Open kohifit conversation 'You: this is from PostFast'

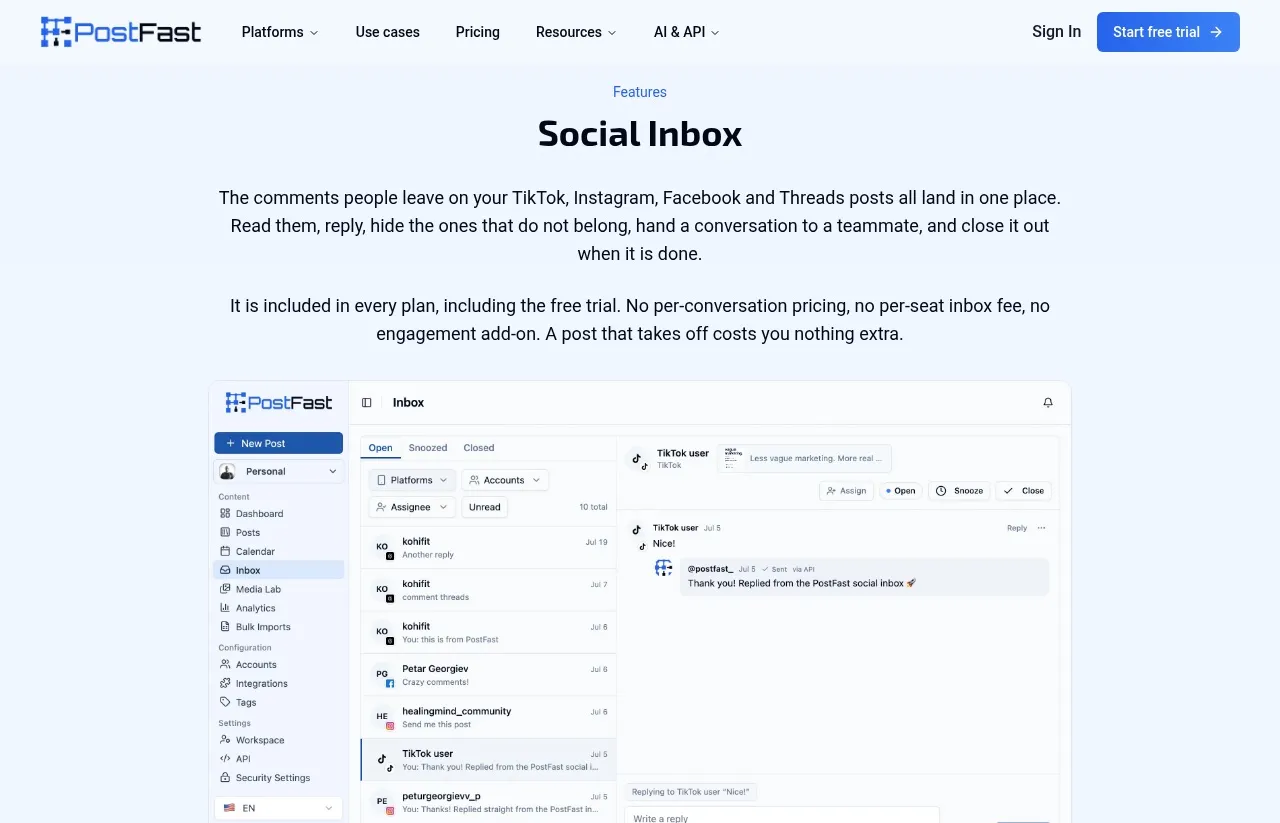(488, 633)
